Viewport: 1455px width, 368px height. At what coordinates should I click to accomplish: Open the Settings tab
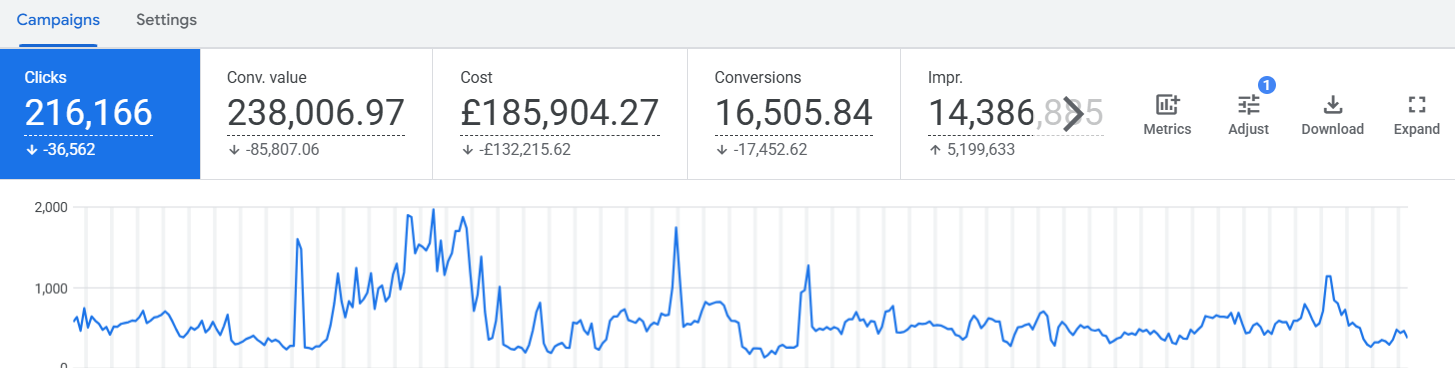coord(166,20)
